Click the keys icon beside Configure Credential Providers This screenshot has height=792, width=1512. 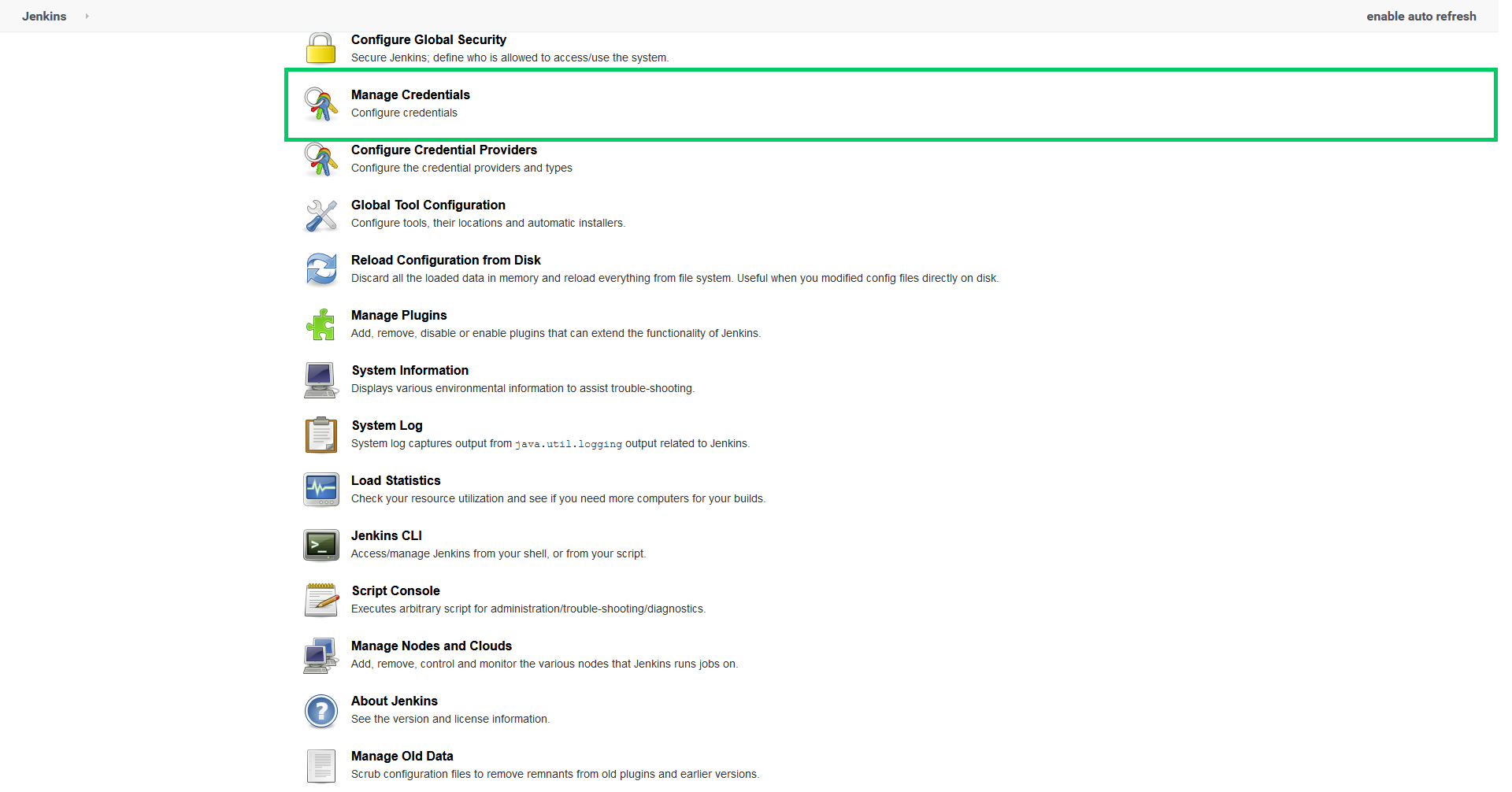321,159
